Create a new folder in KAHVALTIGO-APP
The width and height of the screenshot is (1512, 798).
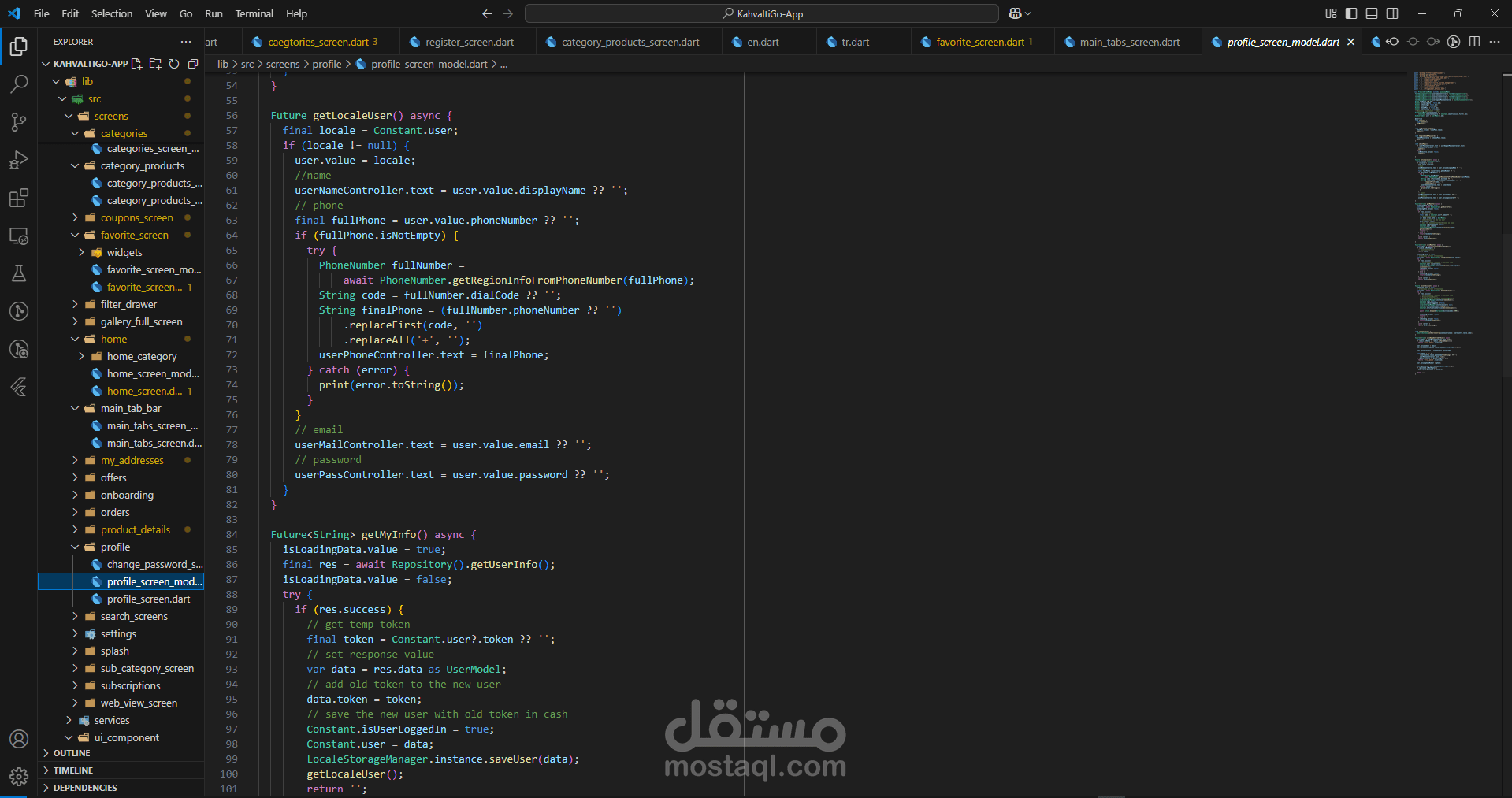(155, 64)
